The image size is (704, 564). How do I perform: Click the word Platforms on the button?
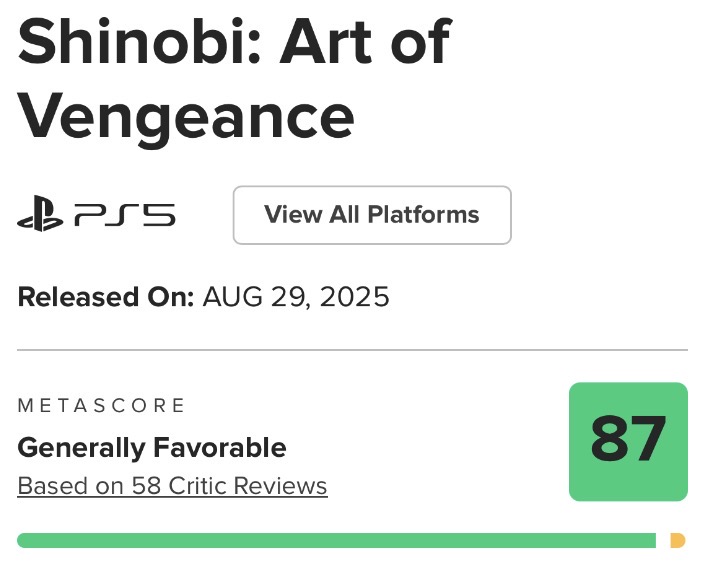pyautogui.click(x=424, y=215)
